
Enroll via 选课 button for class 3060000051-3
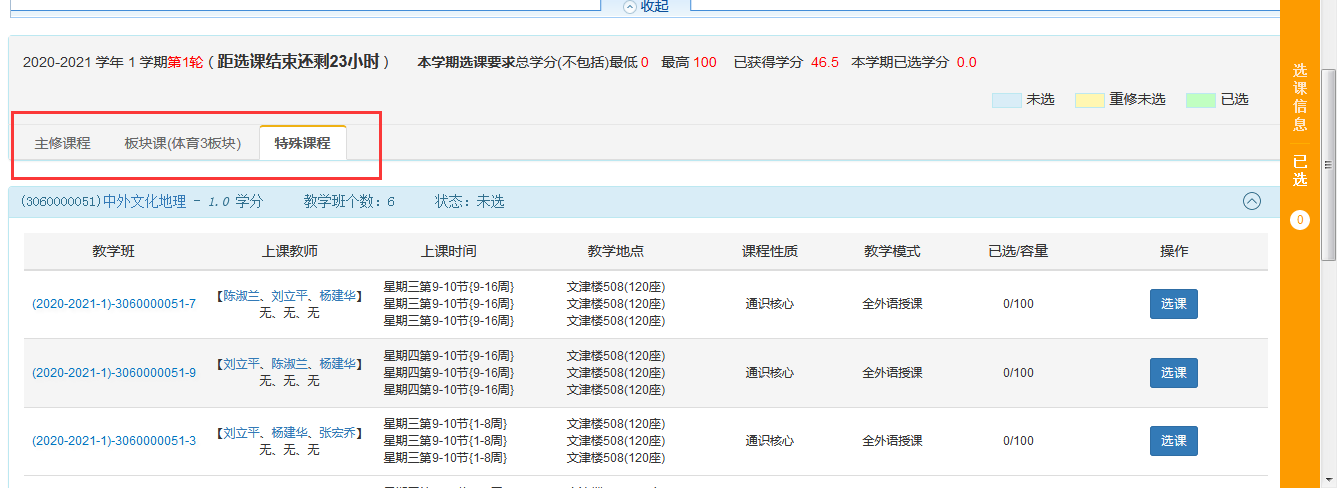[x=1173, y=441]
